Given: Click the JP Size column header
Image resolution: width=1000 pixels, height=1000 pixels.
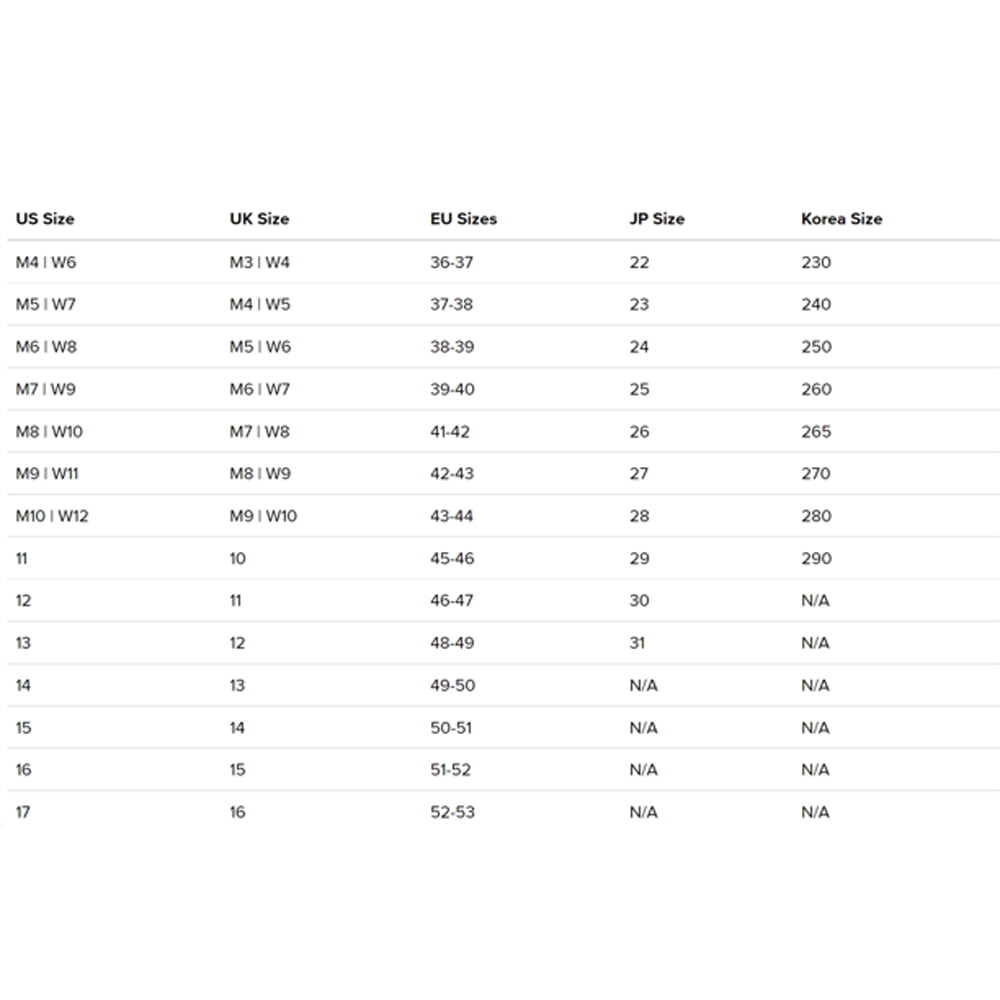Looking at the screenshot, I should [x=657, y=219].
